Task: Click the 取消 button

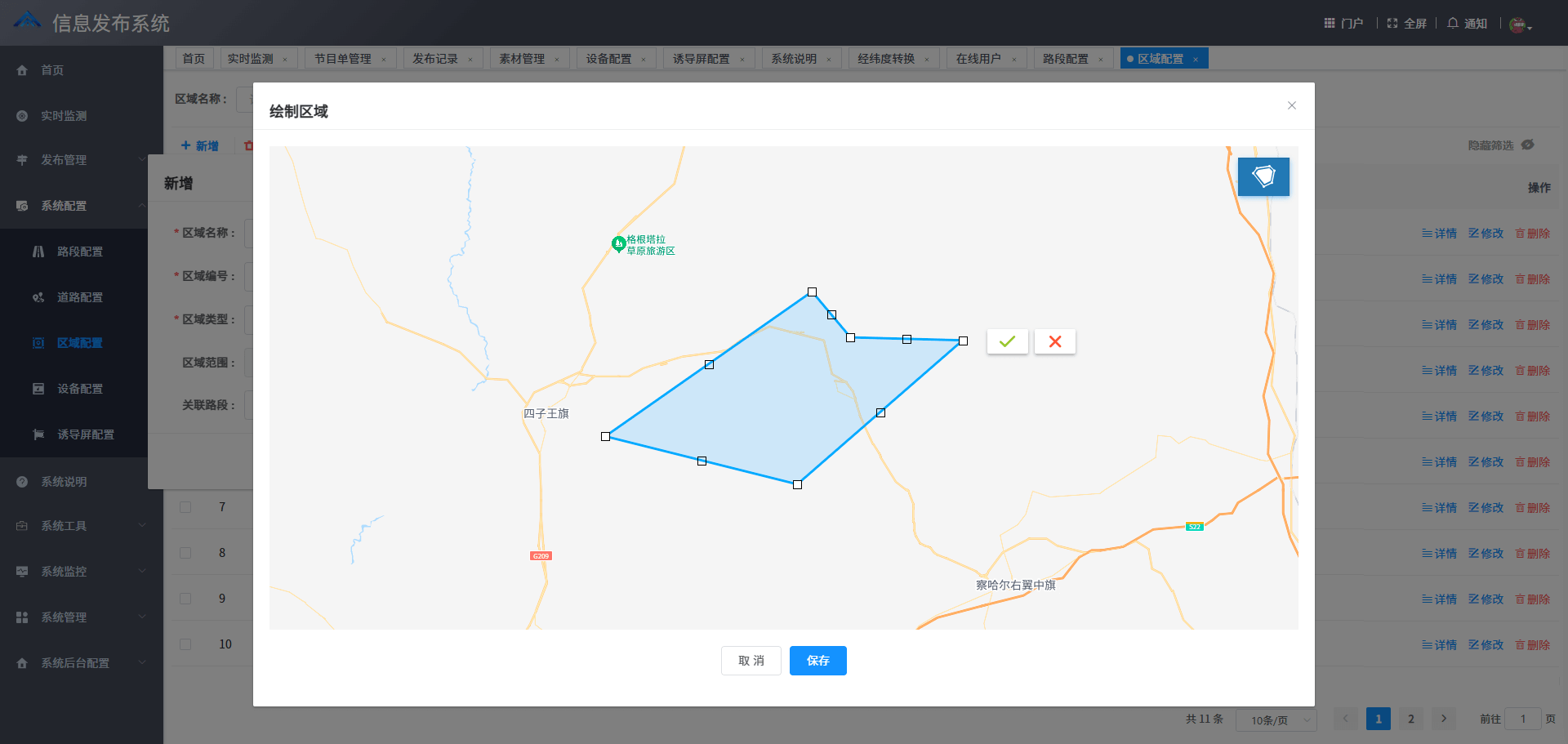Action: pos(751,661)
